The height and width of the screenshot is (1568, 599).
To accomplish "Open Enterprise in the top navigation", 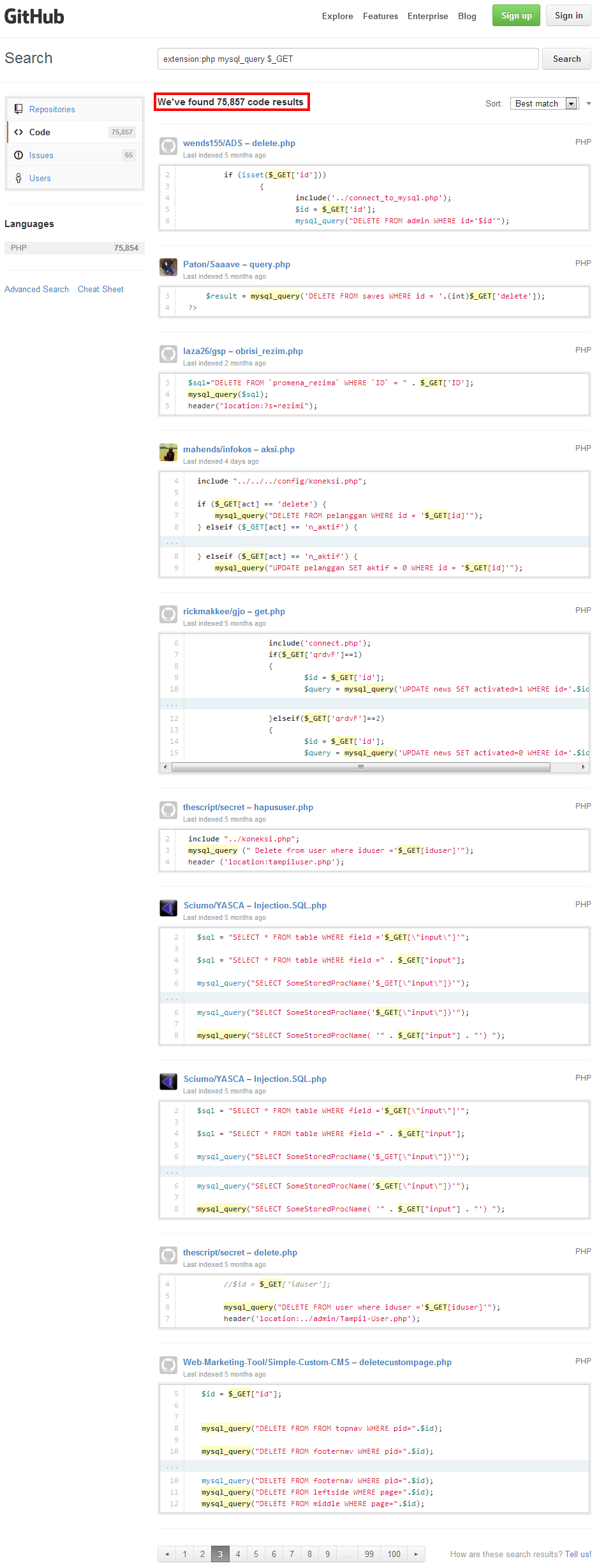I will click(x=428, y=16).
